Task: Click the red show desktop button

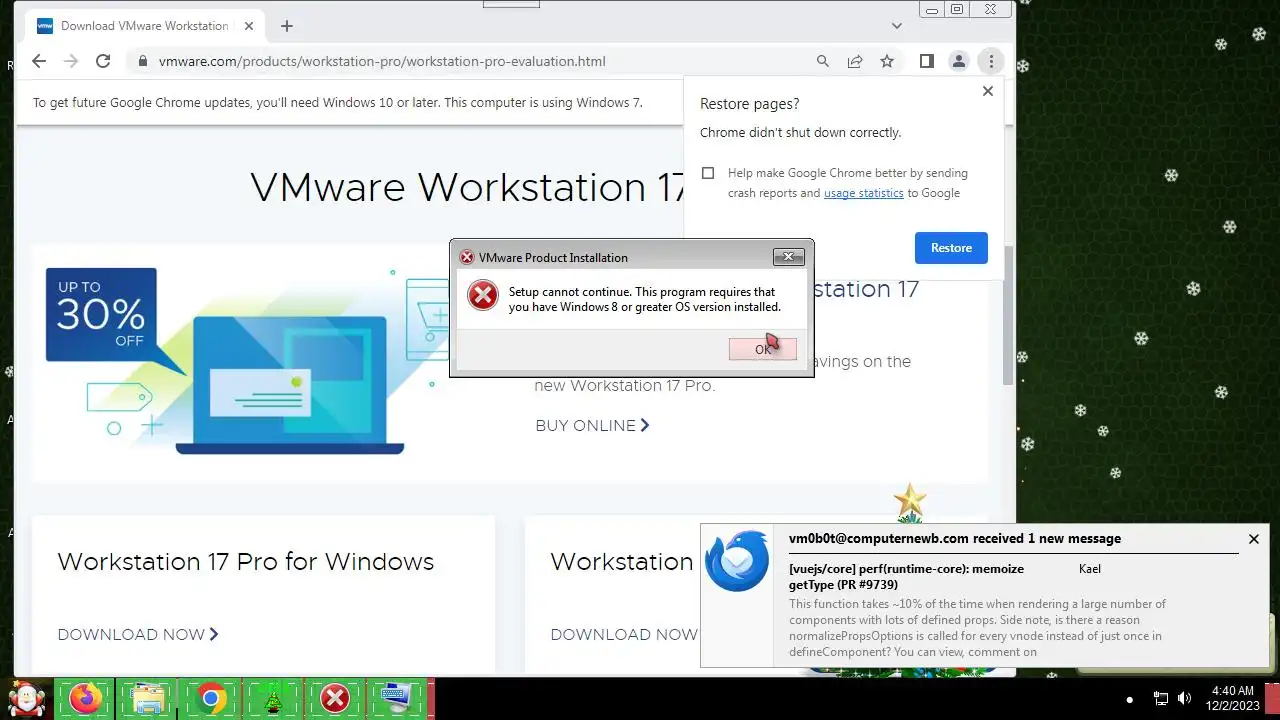Action: 1272,698
